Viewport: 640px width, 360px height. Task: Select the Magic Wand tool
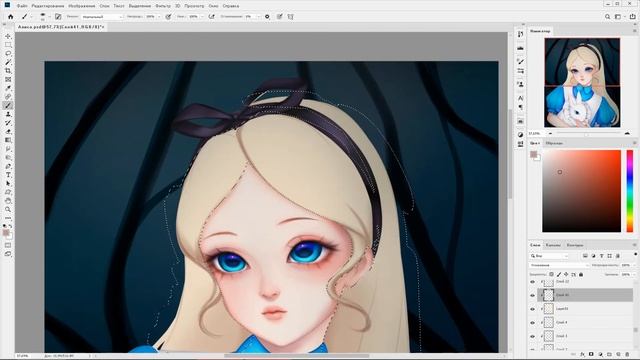click(x=8, y=62)
